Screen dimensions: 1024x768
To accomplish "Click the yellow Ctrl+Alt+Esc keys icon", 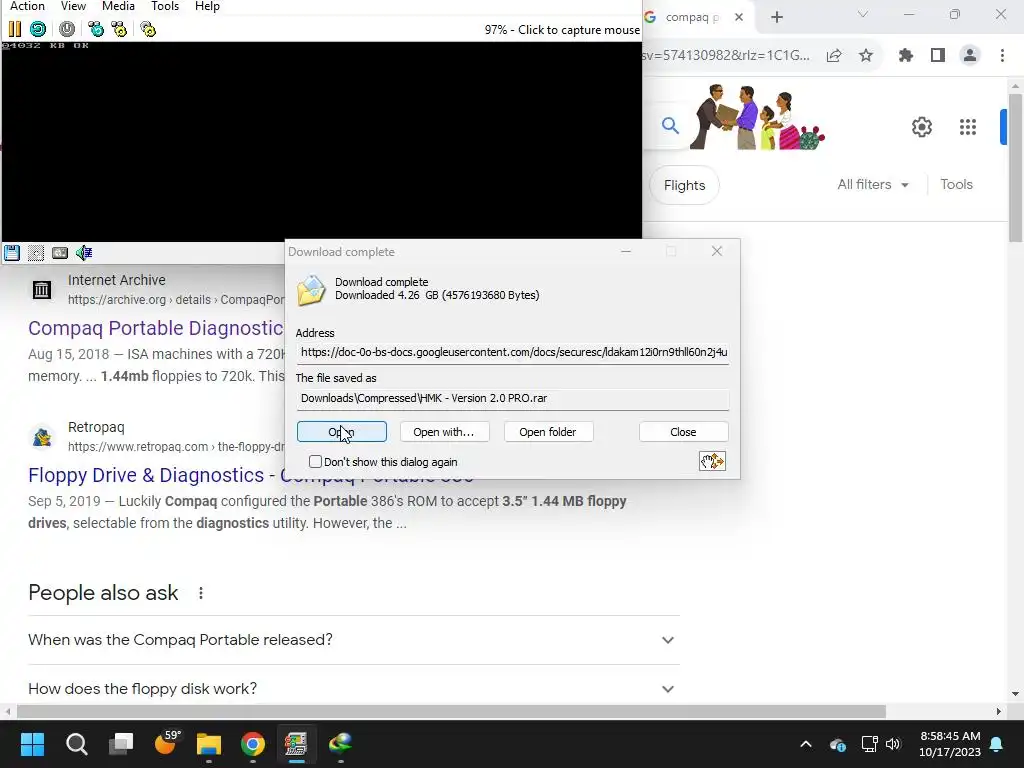I will click(119, 29).
